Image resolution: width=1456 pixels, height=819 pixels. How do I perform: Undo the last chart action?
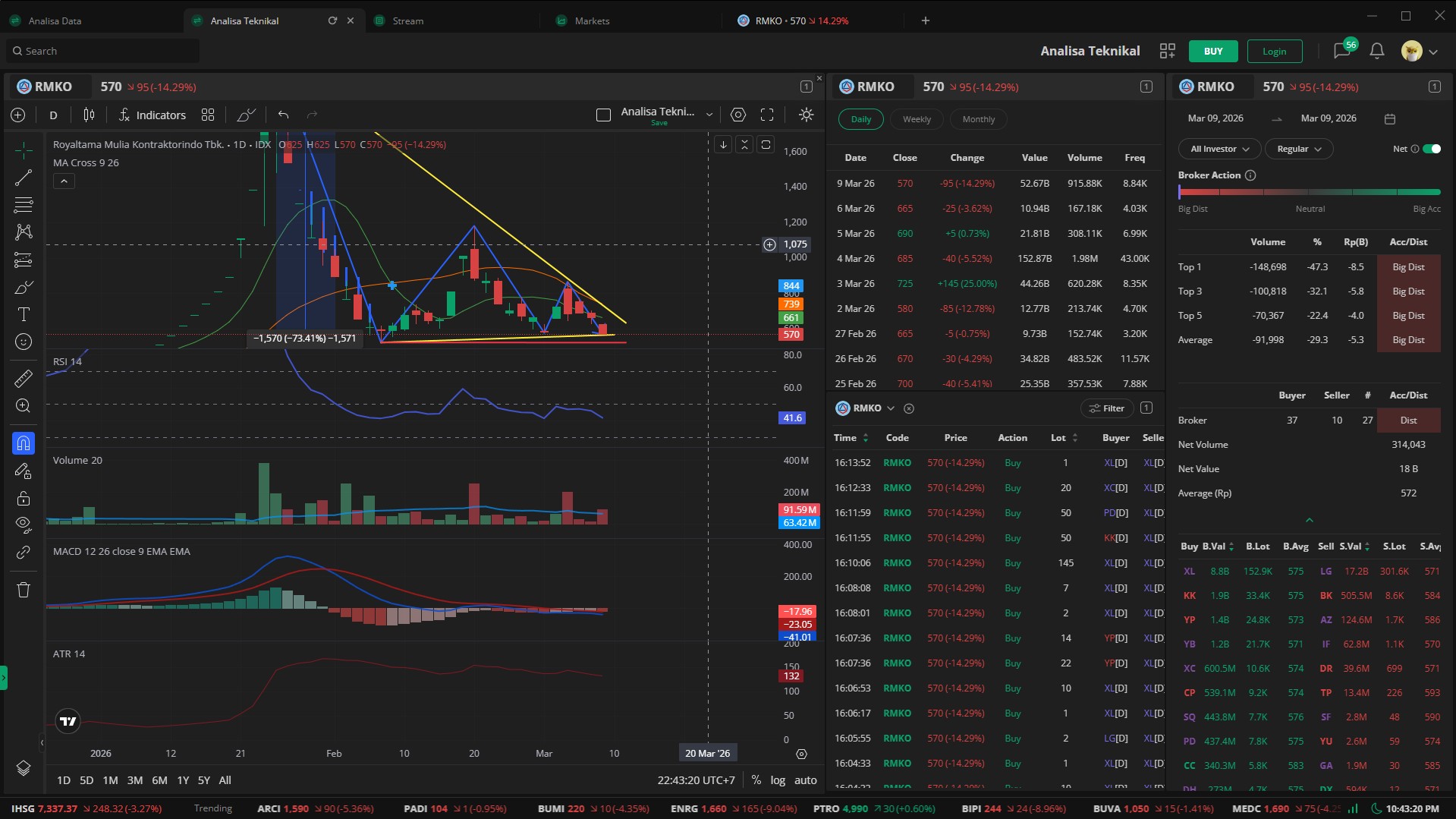point(283,115)
